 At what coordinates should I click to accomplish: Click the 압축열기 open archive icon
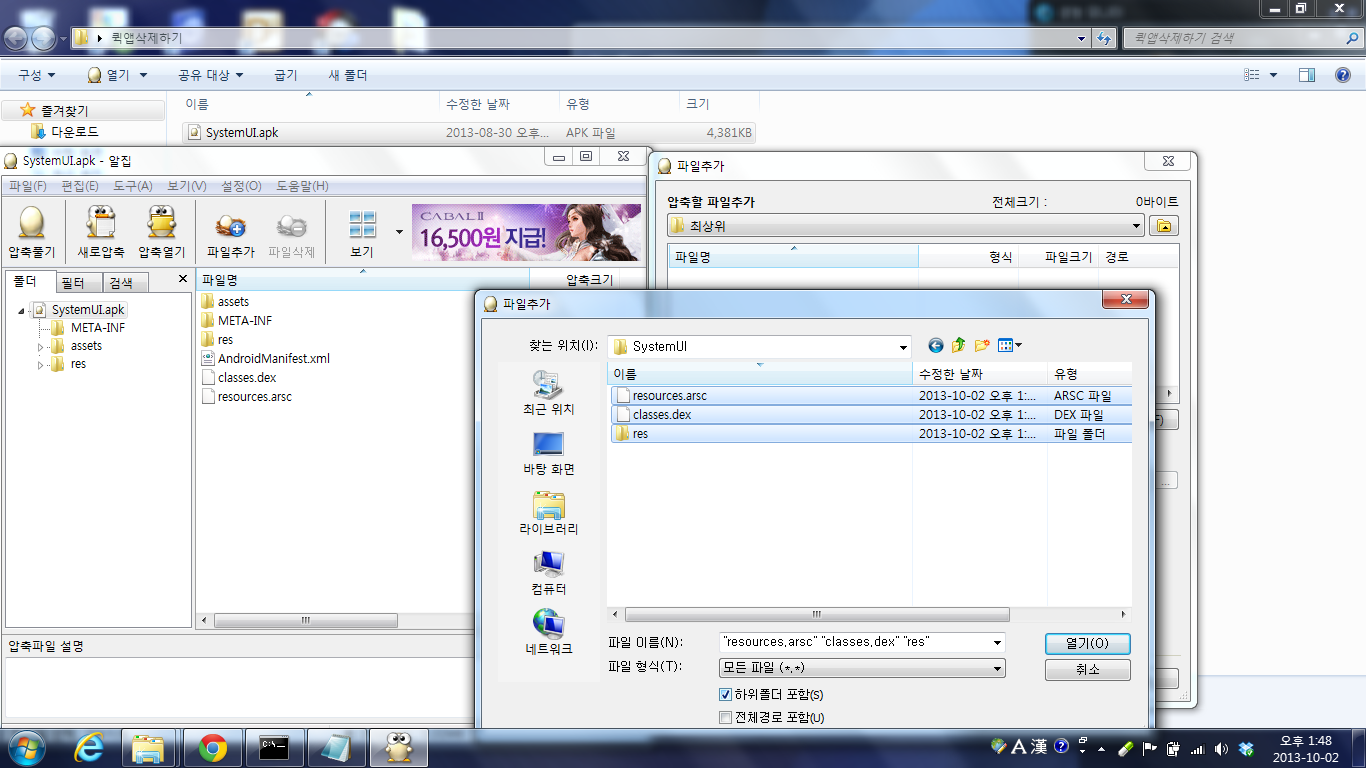pyautogui.click(x=161, y=232)
